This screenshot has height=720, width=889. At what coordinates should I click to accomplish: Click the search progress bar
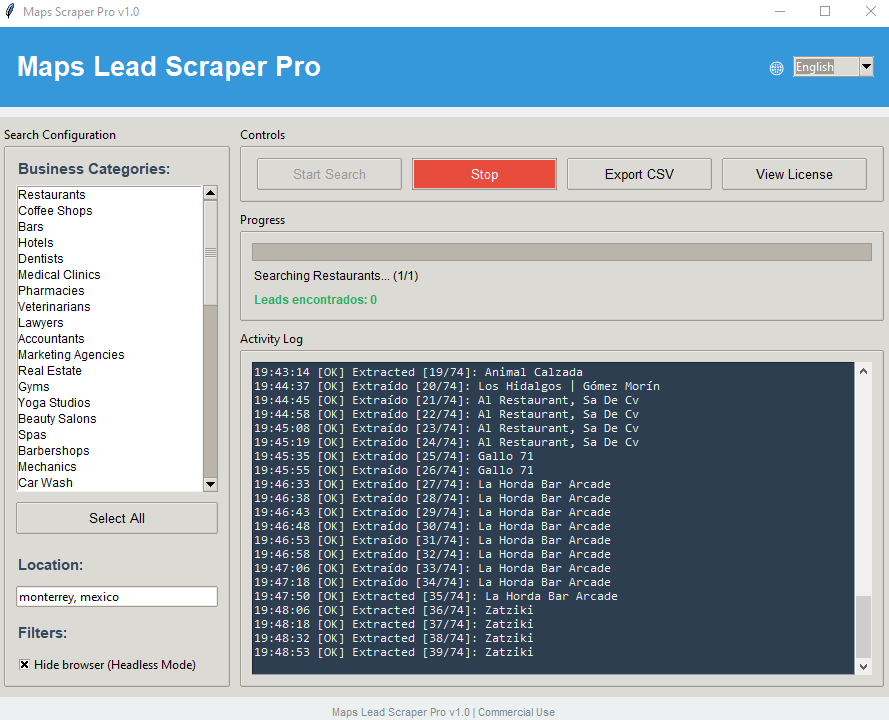coord(561,252)
